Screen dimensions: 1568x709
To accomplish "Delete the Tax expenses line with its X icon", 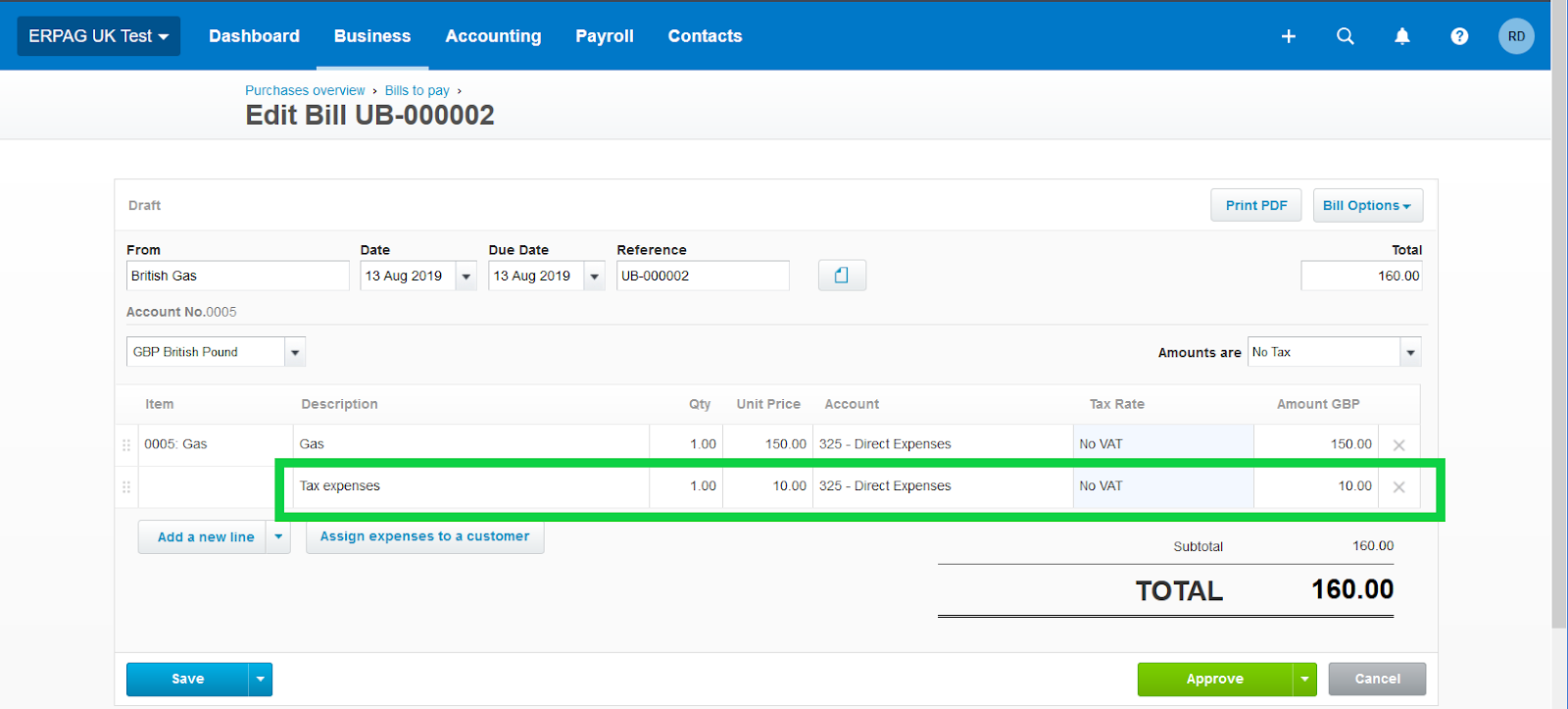I will (x=1398, y=487).
